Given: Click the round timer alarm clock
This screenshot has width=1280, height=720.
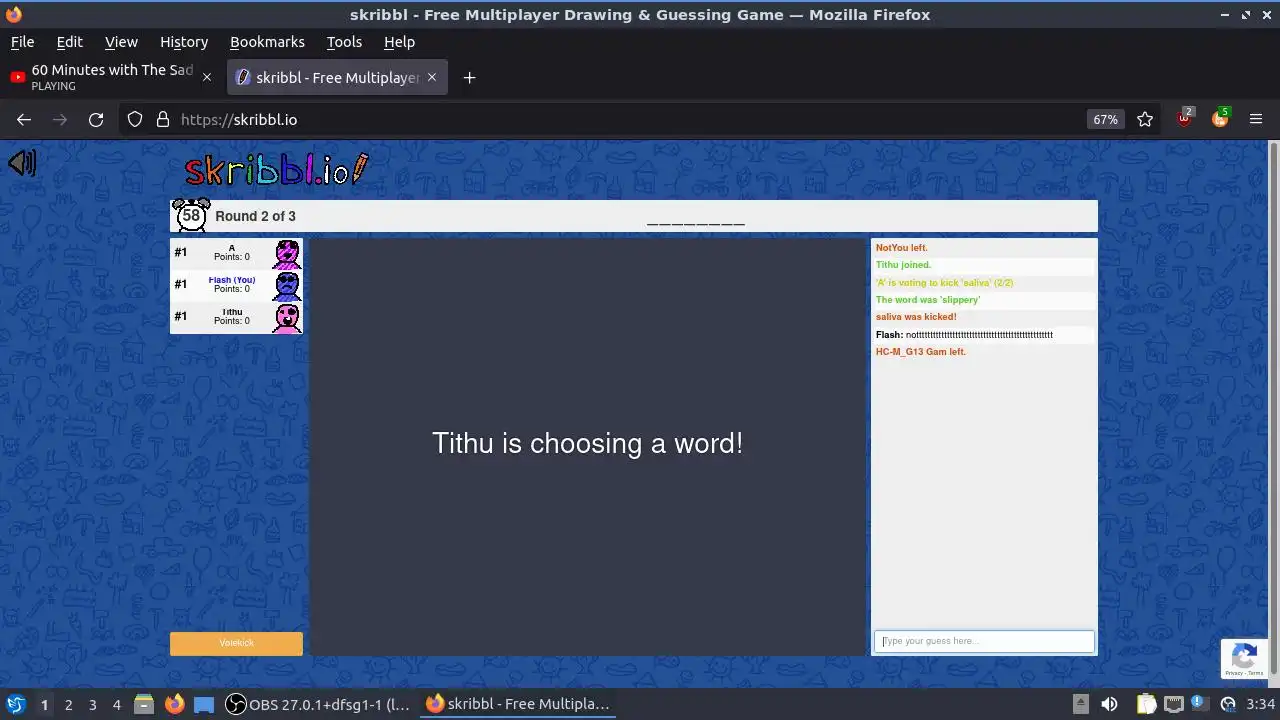Looking at the screenshot, I should (191, 215).
